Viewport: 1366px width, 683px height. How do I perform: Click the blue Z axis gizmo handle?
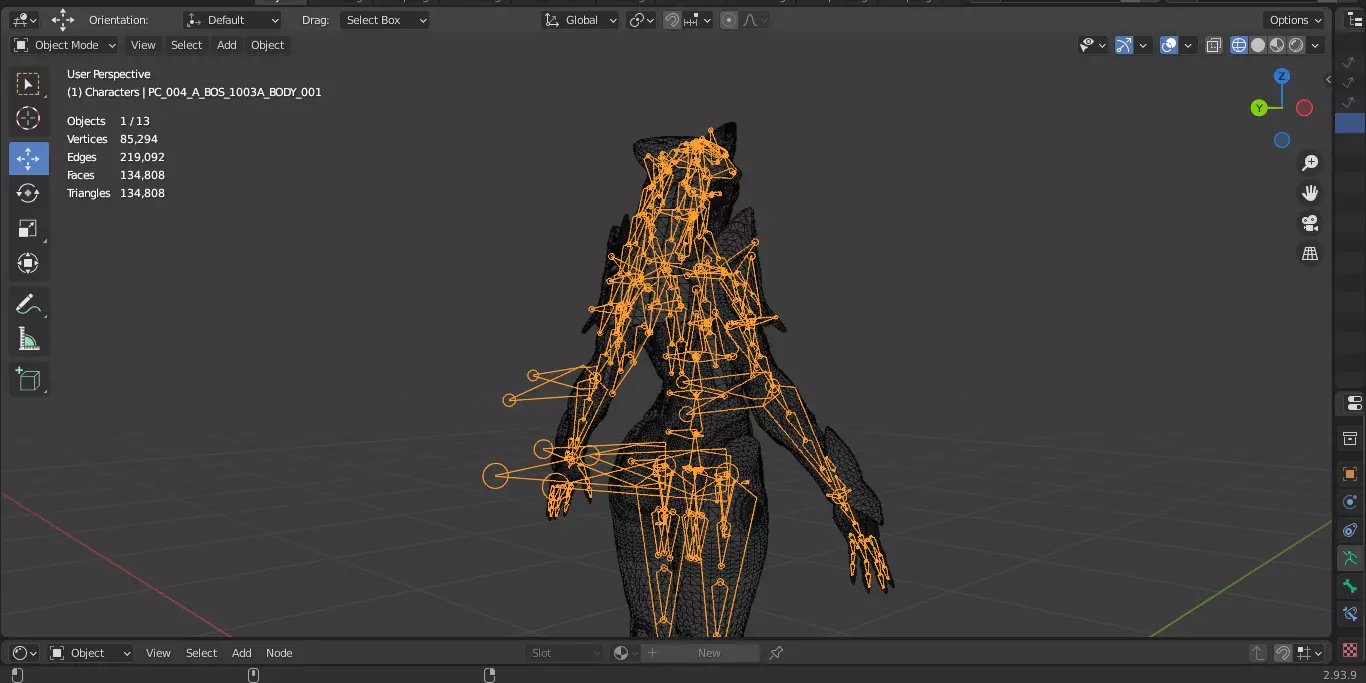1282,76
